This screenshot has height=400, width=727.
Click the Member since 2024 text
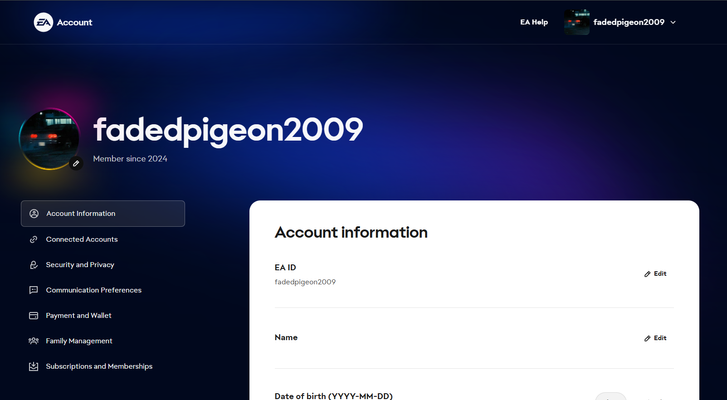[x=130, y=159]
